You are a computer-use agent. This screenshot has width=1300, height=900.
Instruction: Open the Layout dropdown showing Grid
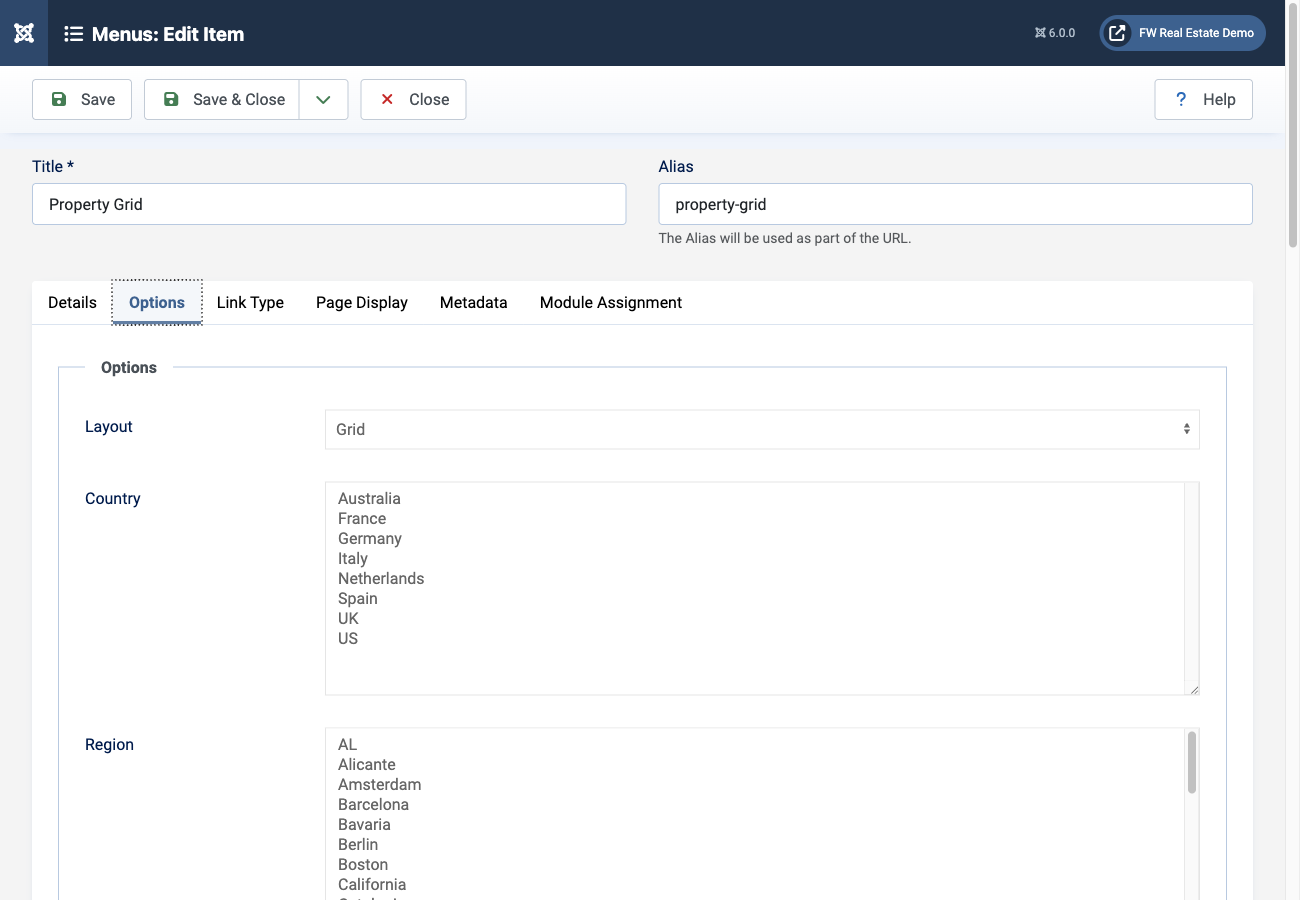tap(763, 428)
